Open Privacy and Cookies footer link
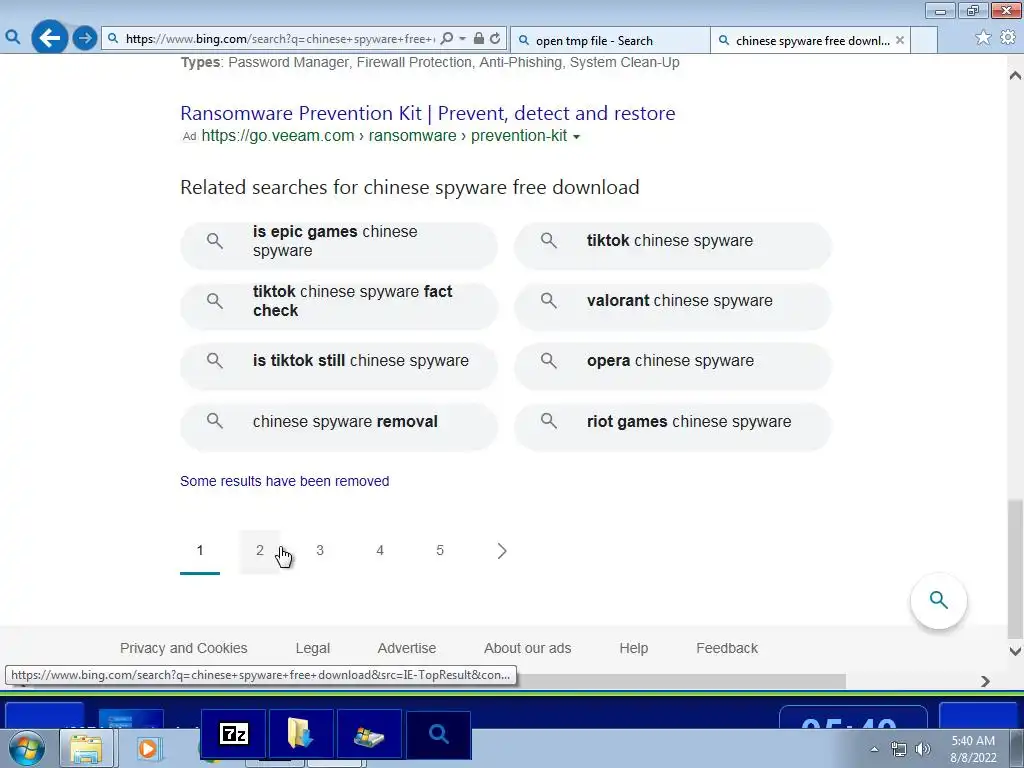1024x768 pixels. (x=184, y=648)
